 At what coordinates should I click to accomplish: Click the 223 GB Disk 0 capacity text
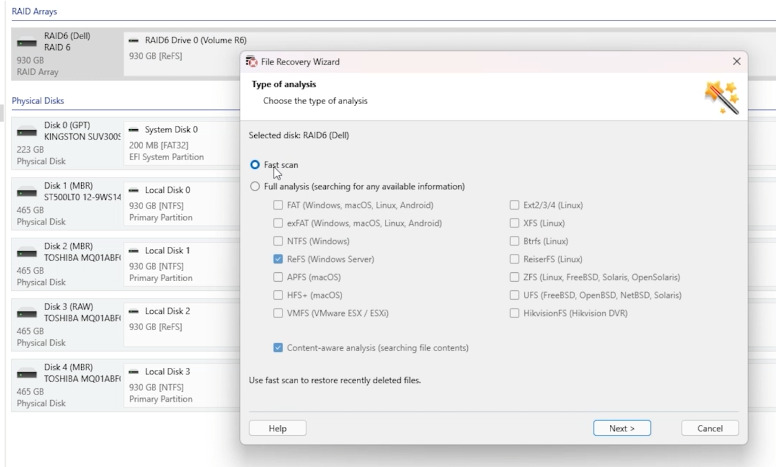(30, 149)
